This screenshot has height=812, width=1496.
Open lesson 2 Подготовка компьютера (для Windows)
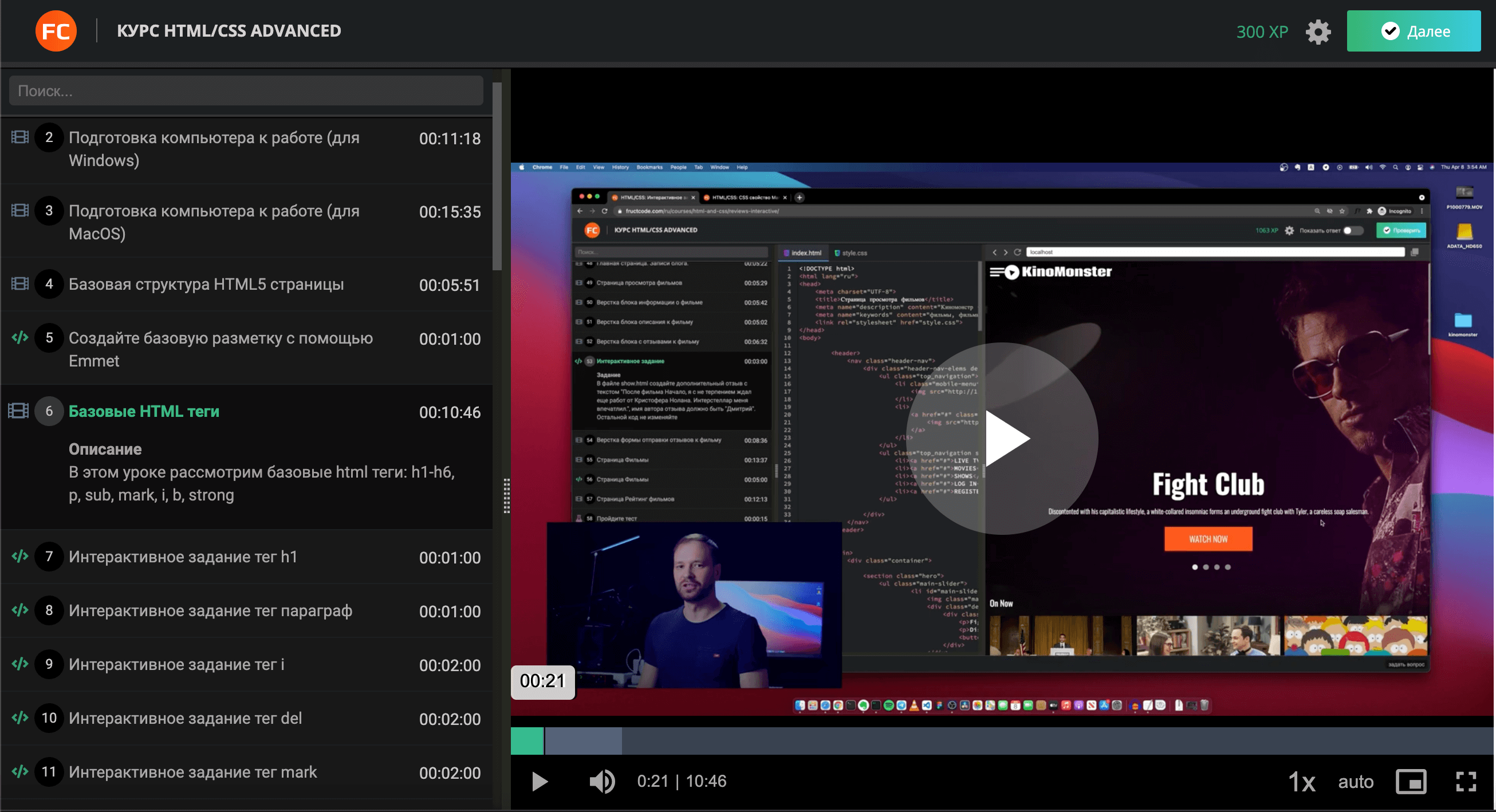pyautogui.click(x=246, y=149)
